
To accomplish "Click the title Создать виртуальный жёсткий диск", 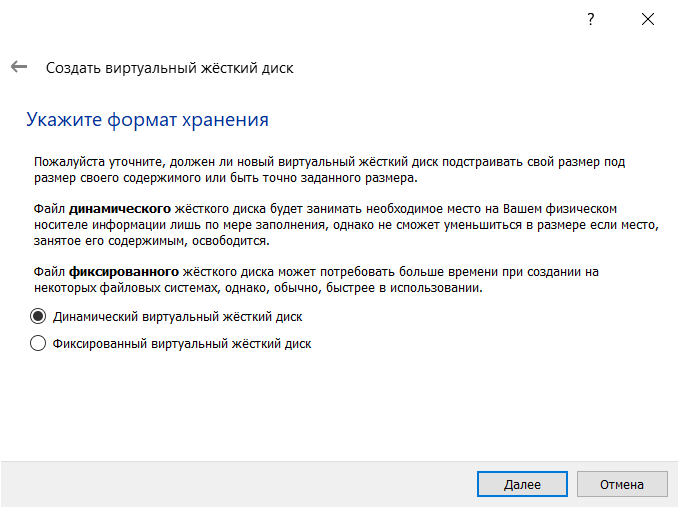I will point(170,68).
